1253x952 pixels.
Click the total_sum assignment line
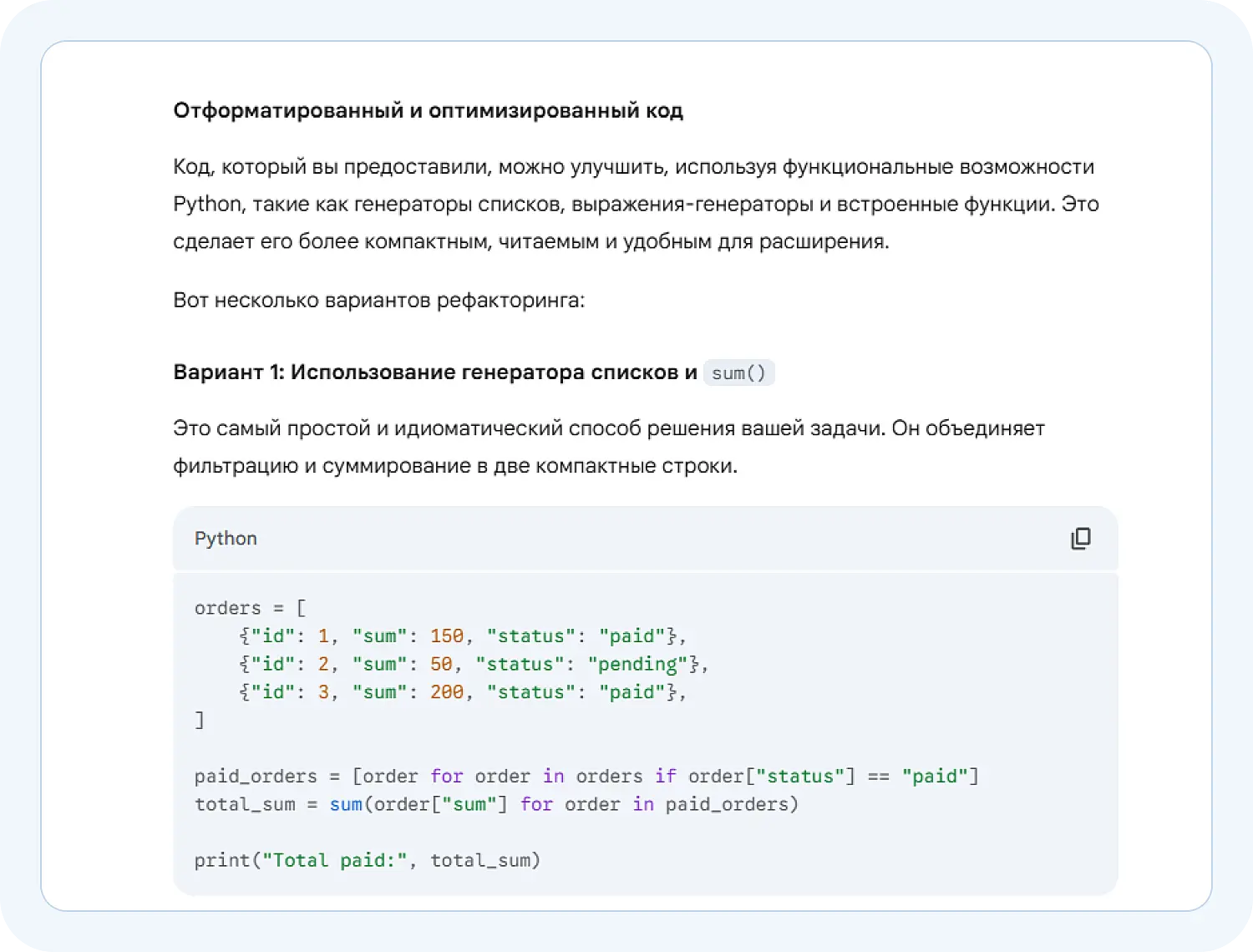496,804
